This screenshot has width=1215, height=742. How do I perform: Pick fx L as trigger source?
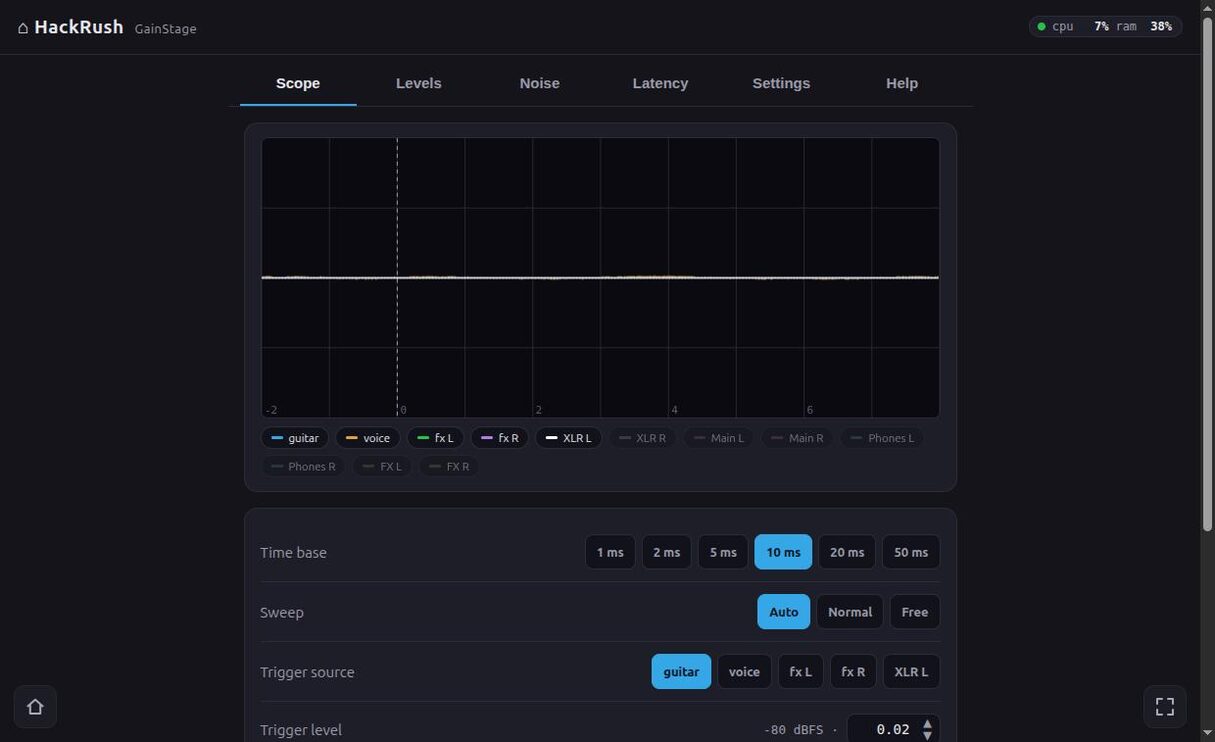(x=801, y=672)
